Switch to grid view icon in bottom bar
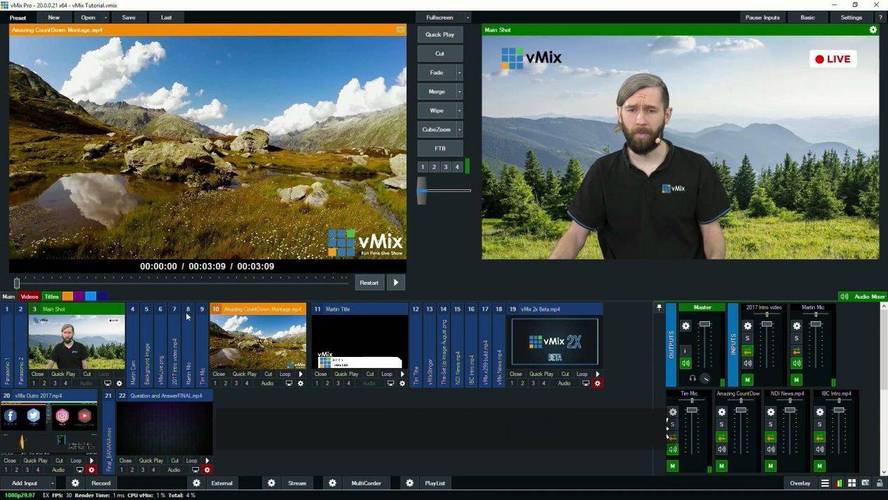 pyautogui.click(x=852, y=483)
